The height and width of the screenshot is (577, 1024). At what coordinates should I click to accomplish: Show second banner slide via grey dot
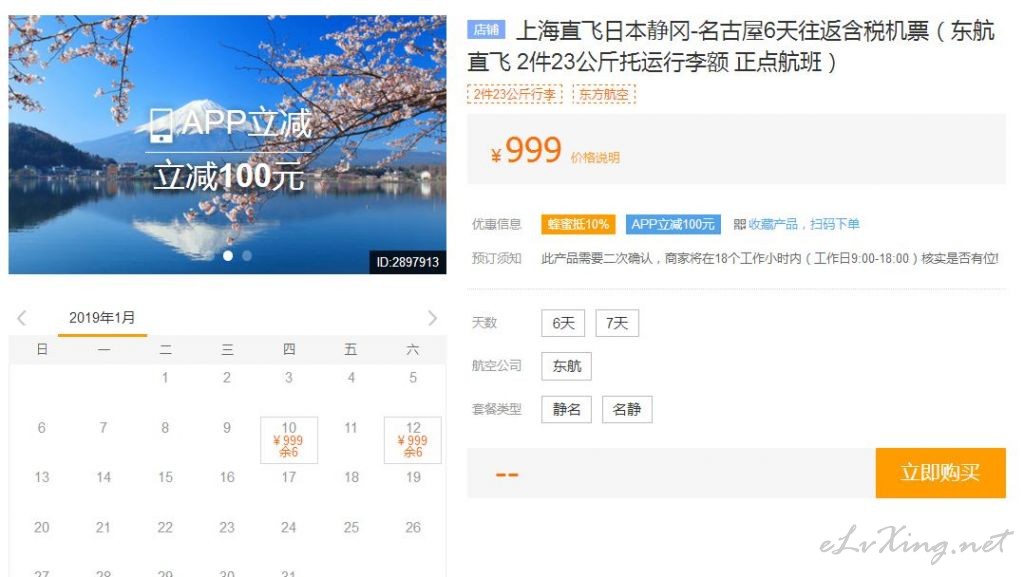pyautogui.click(x=247, y=256)
